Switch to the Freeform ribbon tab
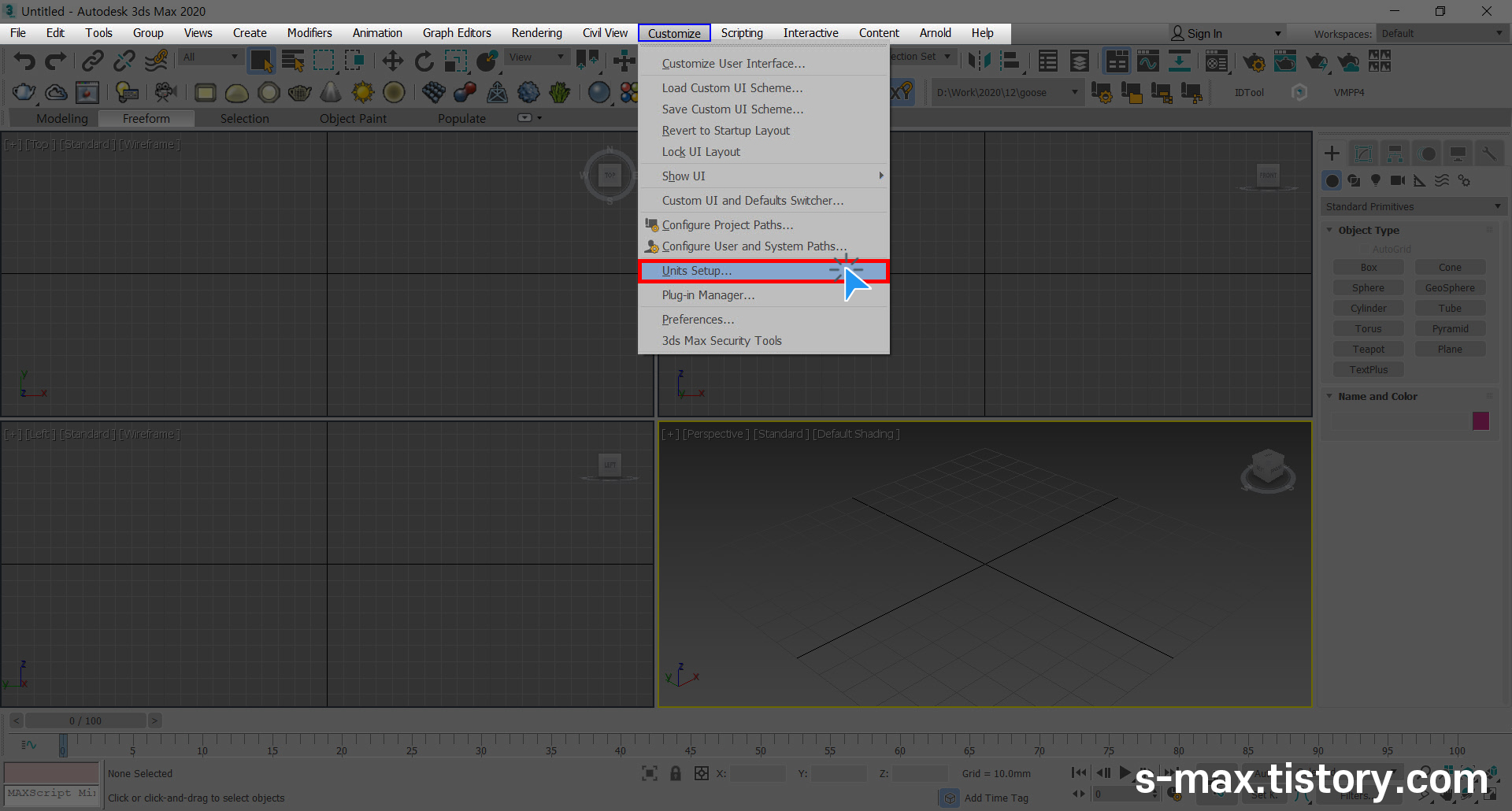The width and height of the screenshot is (1512, 811). (x=146, y=119)
